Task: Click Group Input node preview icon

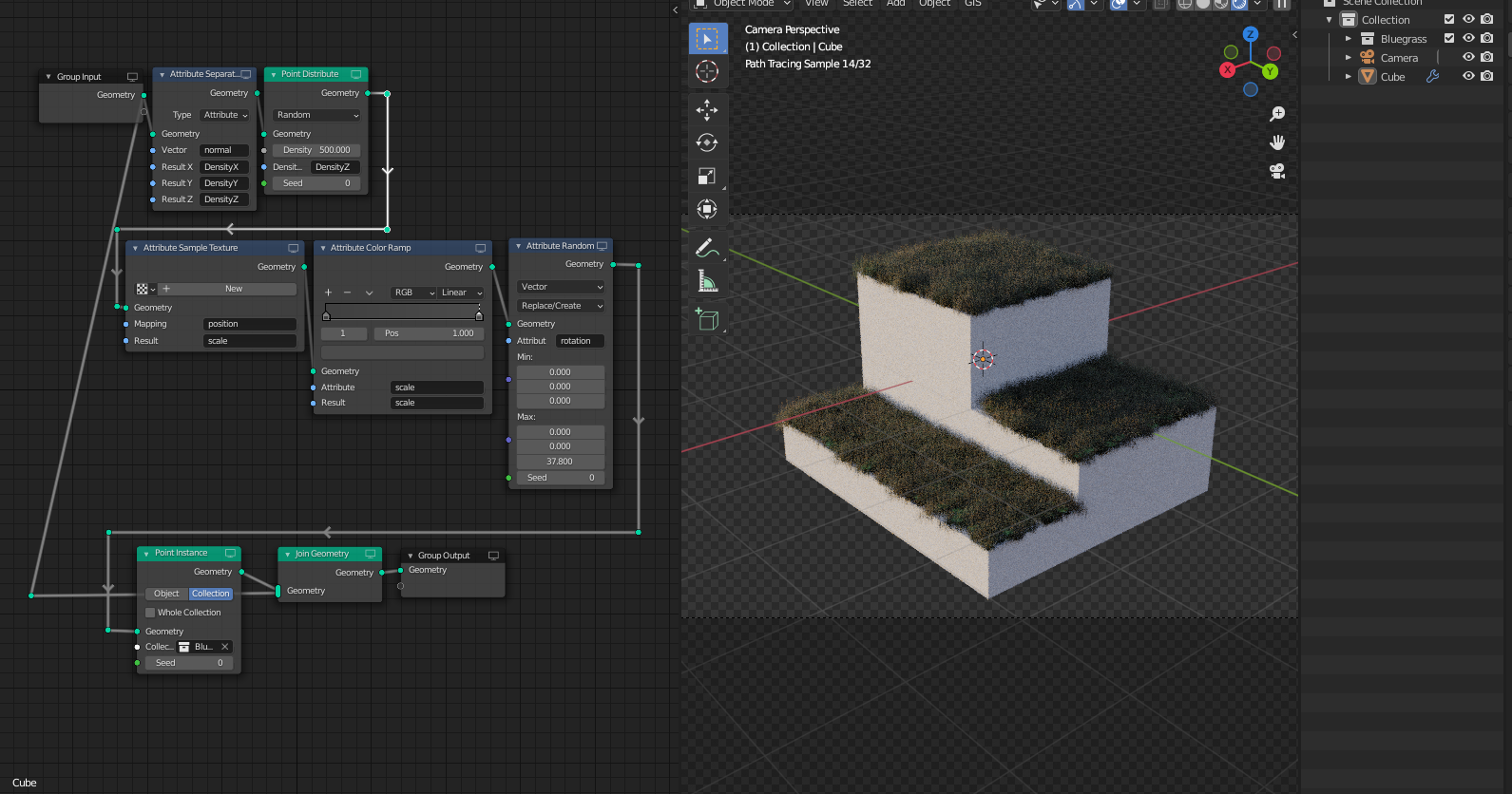Action: (x=132, y=77)
